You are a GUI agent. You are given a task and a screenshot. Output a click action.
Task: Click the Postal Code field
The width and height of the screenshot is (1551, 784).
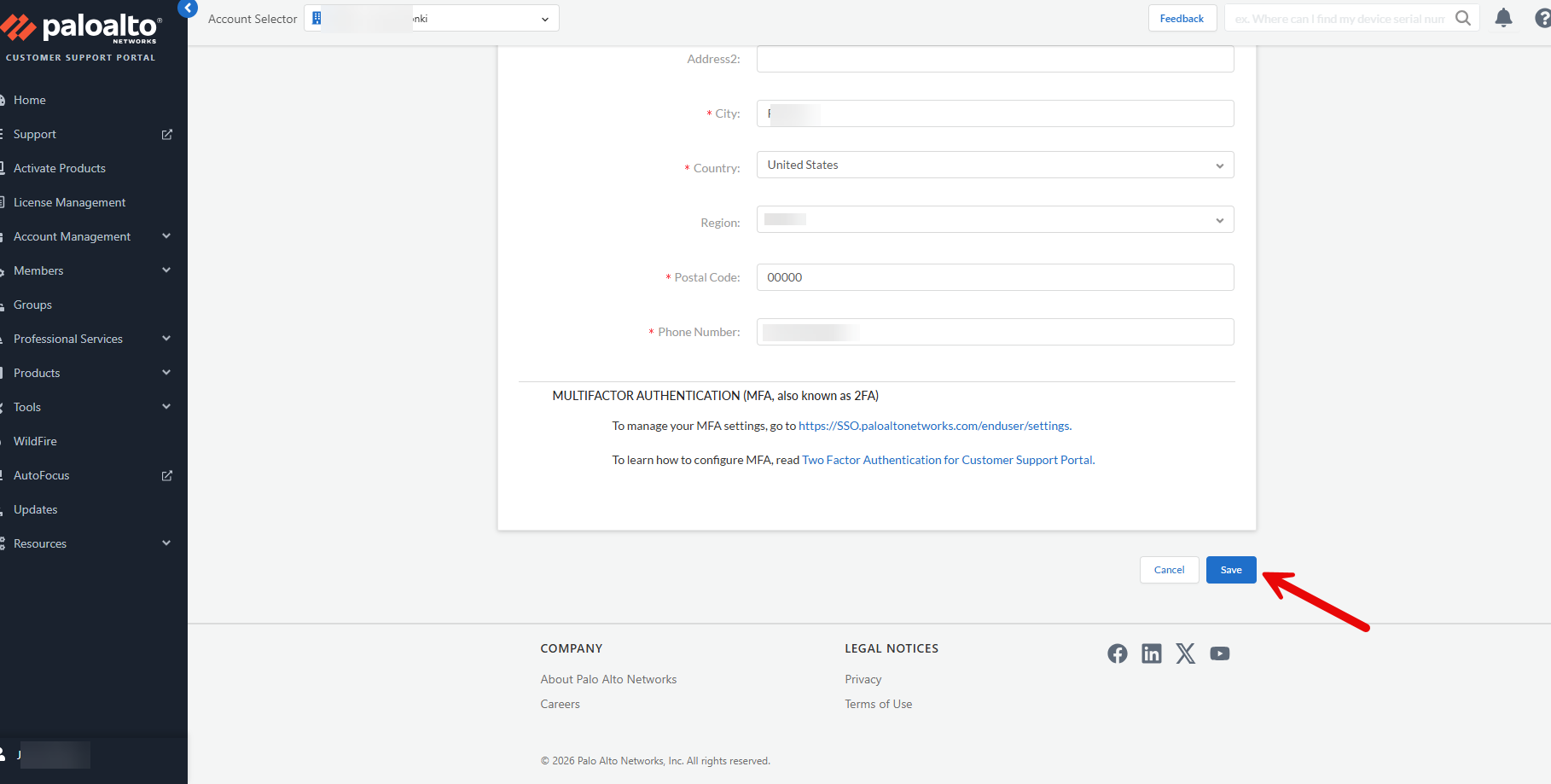click(995, 277)
